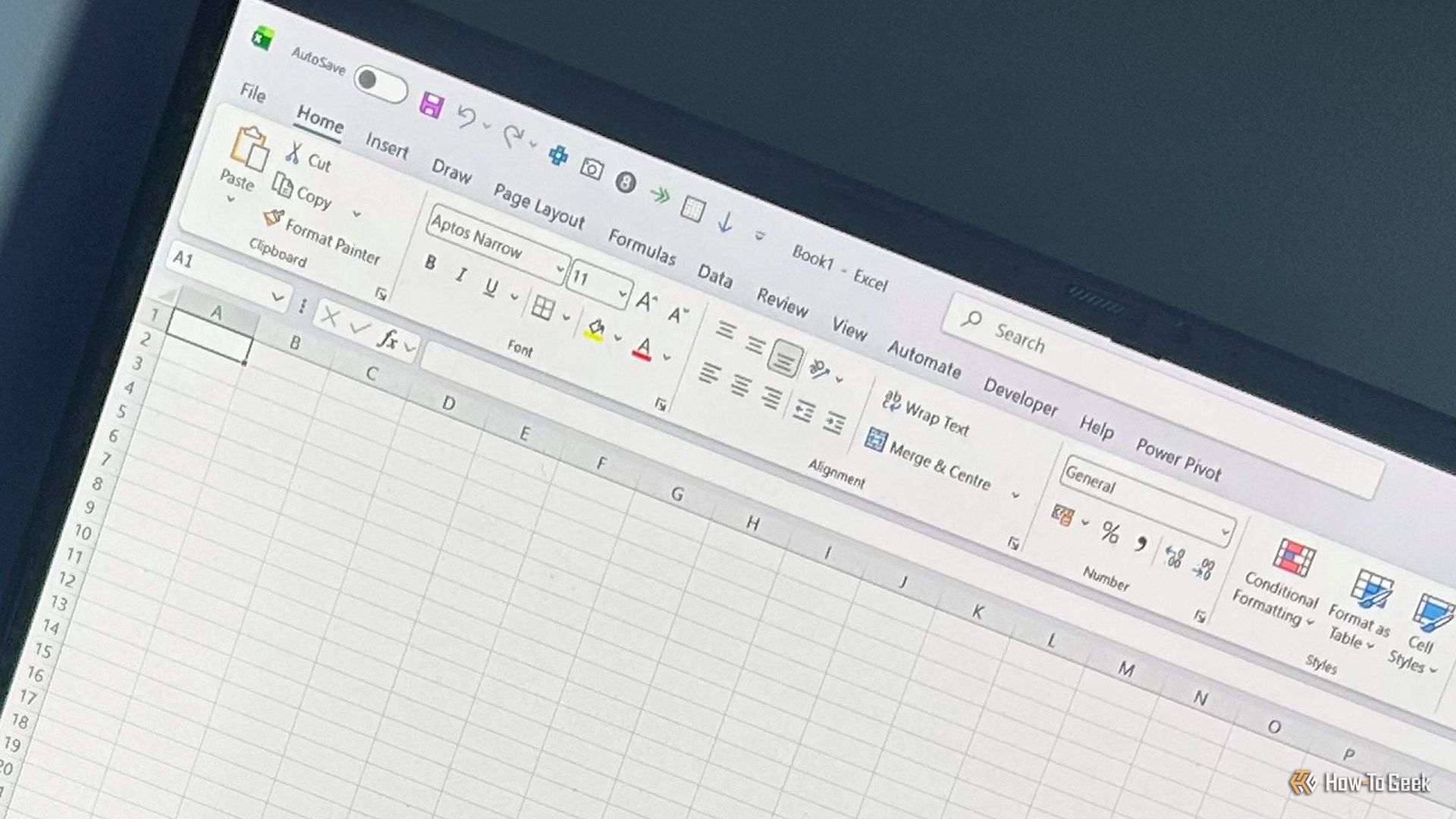Image resolution: width=1456 pixels, height=819 pixels.
Task: Click Increase Font Size icon
Action: tap(646, 302)
